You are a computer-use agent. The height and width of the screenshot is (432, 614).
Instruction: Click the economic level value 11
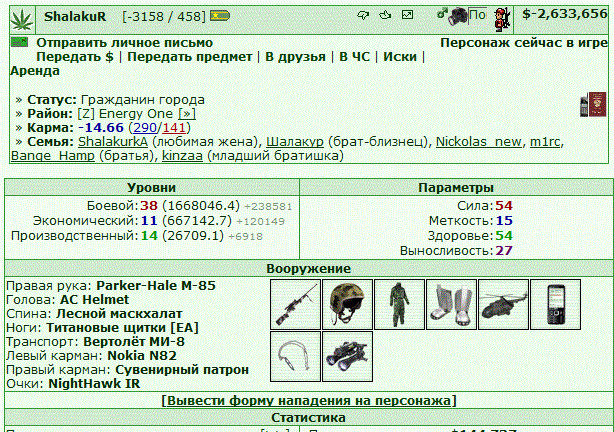[x=149, y=221]
